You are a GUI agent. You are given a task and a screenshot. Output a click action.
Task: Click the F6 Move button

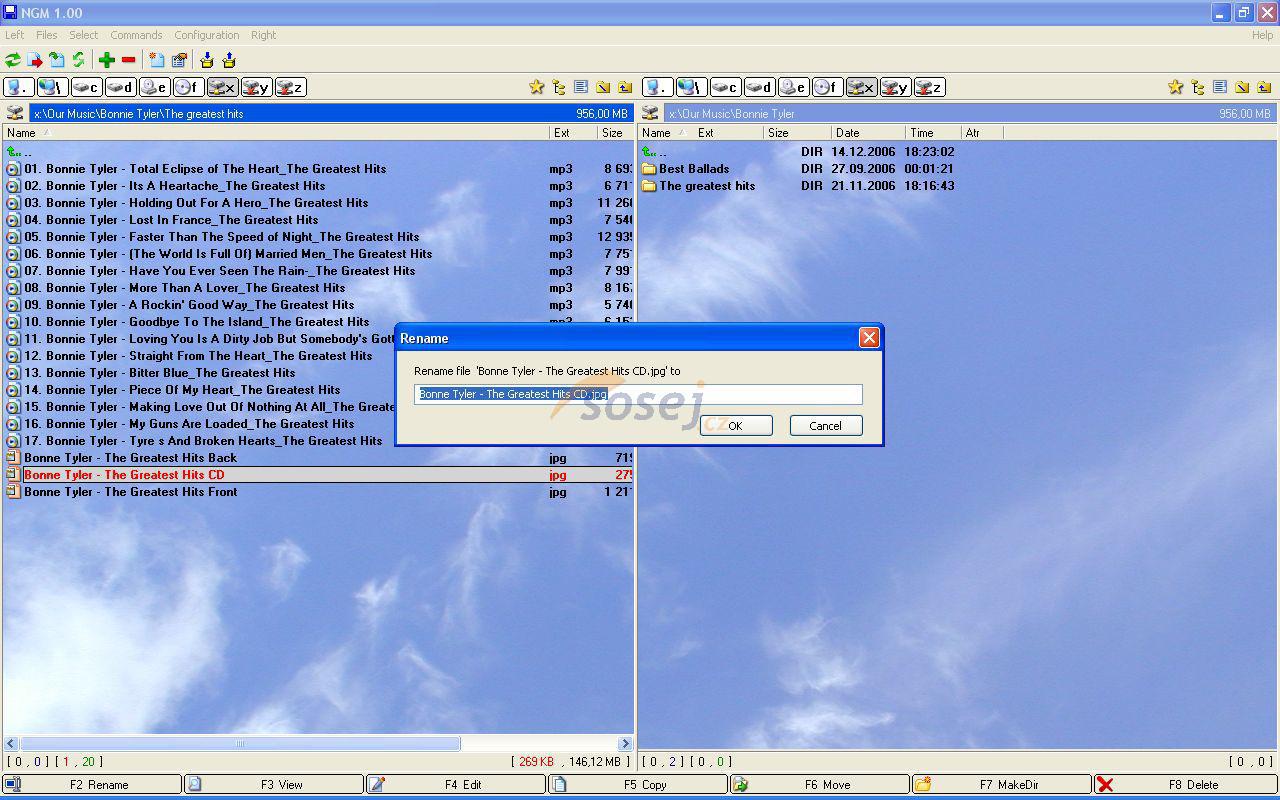pos(820,785)
